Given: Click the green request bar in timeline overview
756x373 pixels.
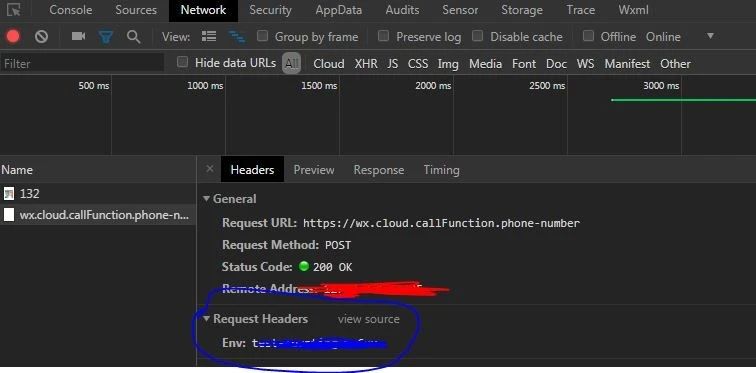Looking at the screenshot, I should 683,100.
